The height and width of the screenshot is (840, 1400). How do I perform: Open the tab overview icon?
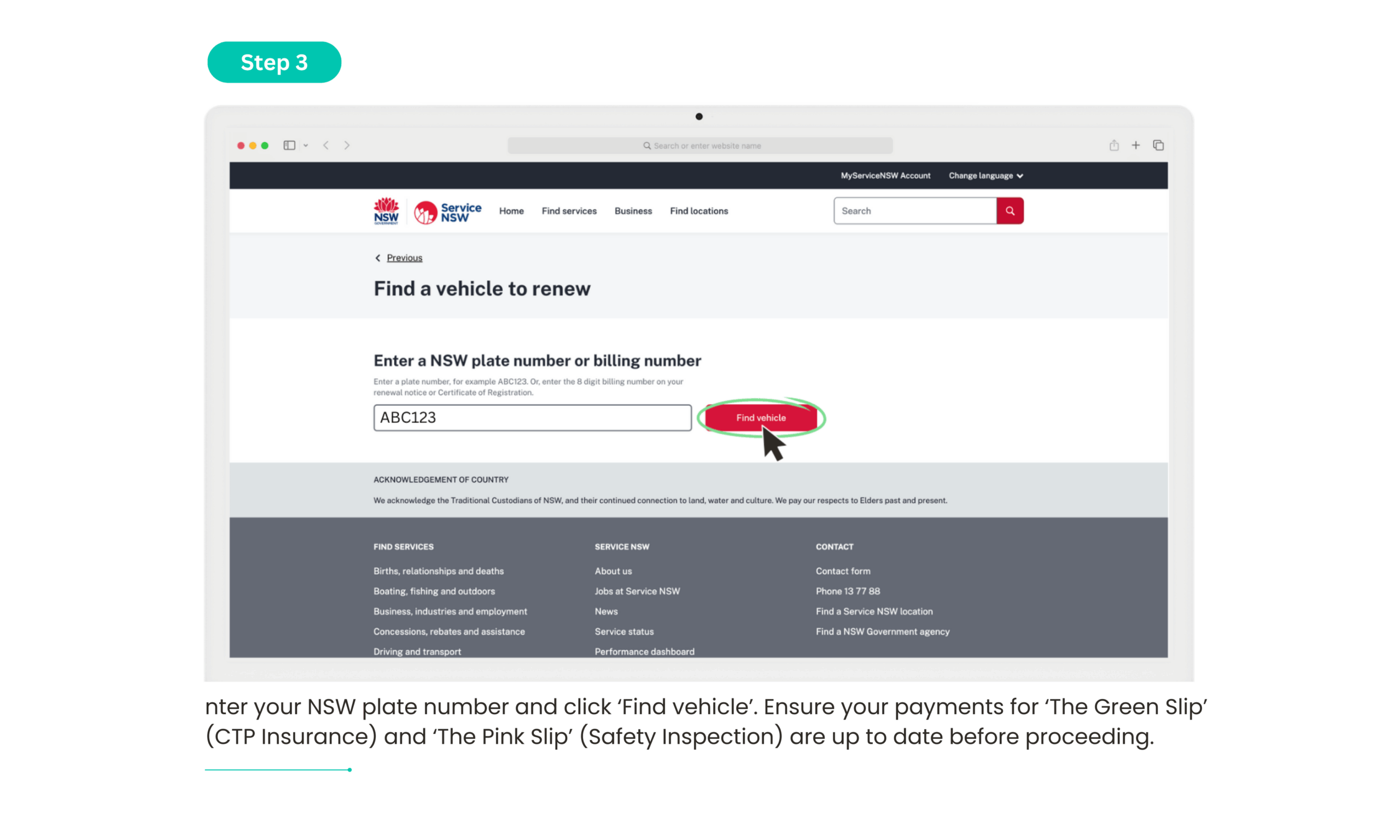tap(1158, 145)
